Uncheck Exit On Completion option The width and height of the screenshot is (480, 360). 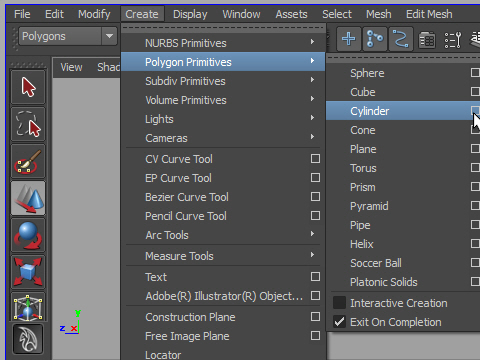[x=339, y=322]
